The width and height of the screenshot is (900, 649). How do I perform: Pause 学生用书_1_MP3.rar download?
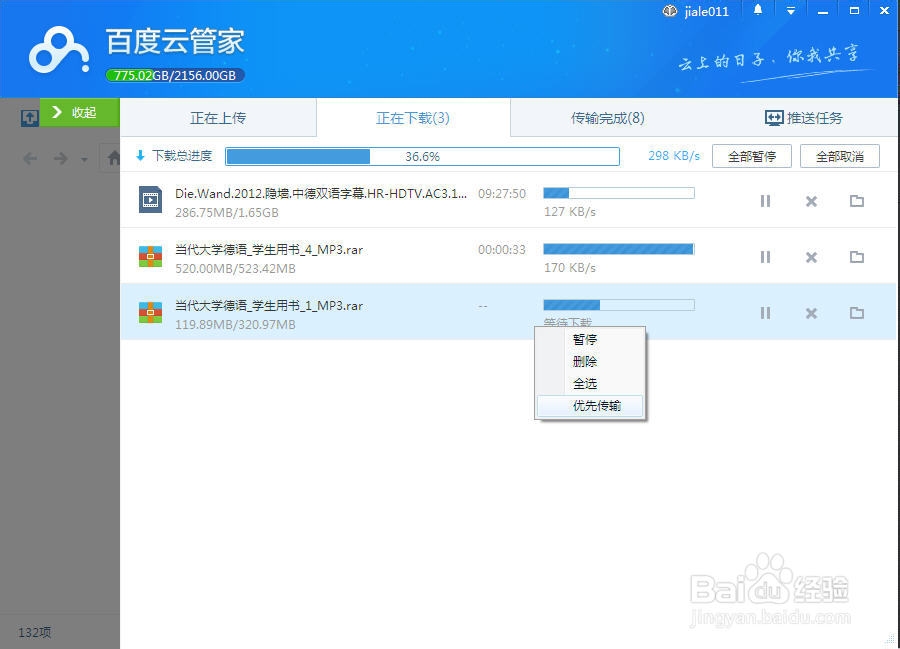765,313
